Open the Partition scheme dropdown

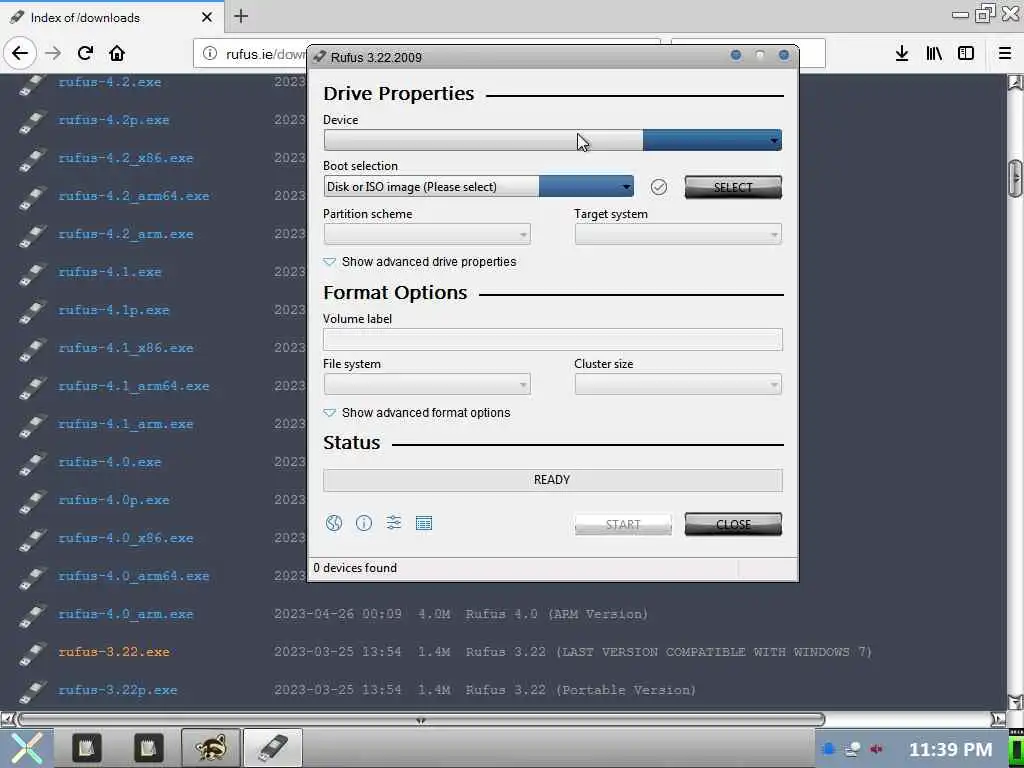(427, 234)
